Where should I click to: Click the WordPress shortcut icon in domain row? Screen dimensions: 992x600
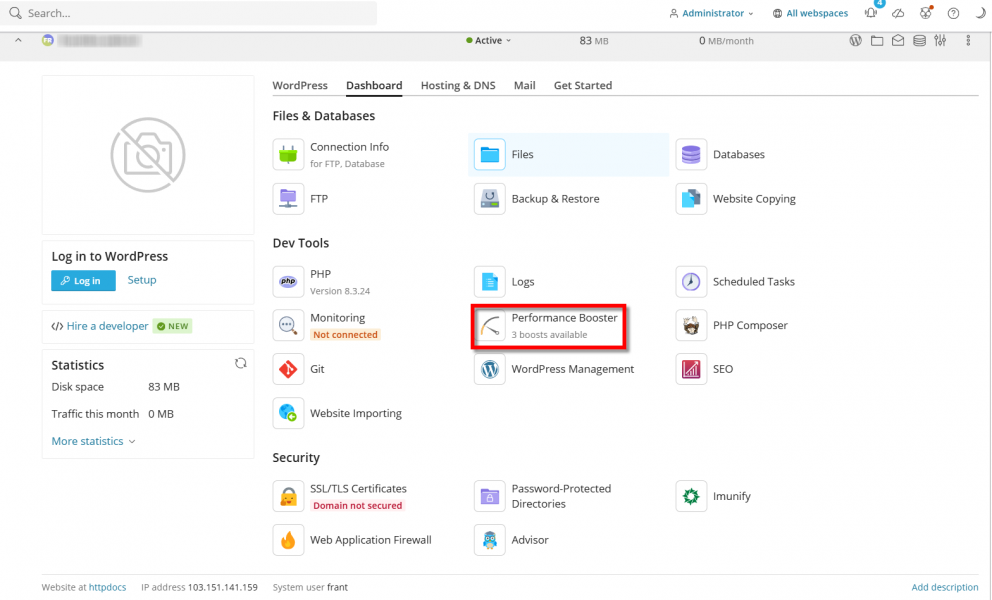point(855,41)
